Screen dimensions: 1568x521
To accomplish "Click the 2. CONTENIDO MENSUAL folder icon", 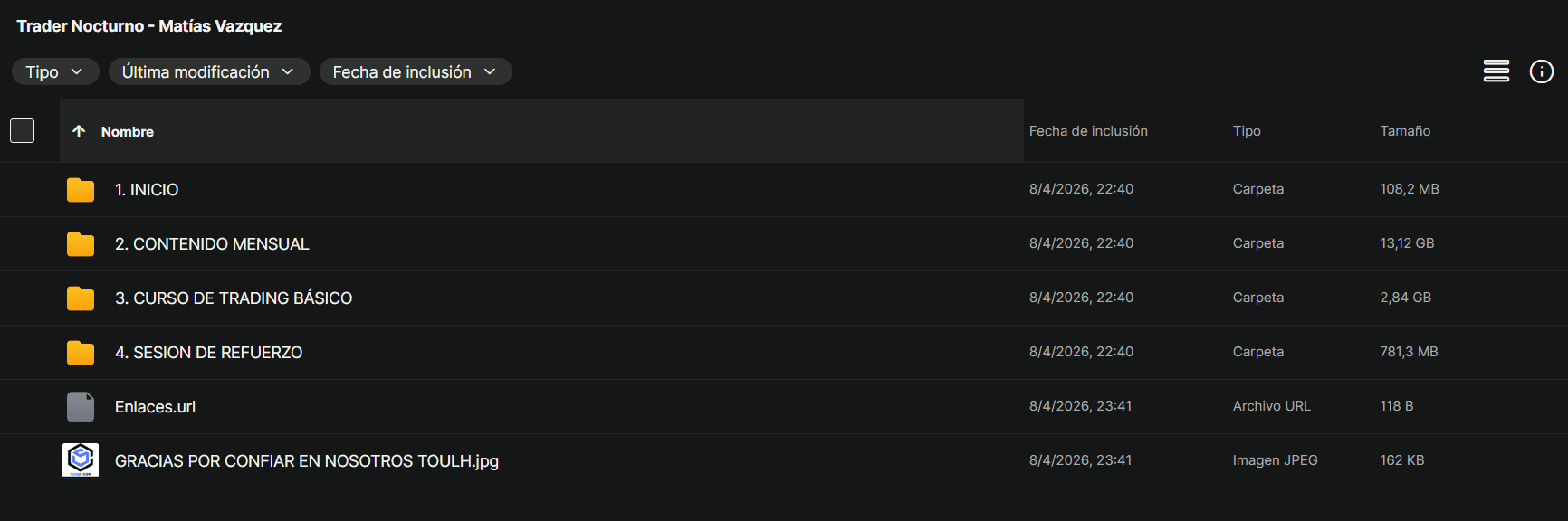I will [81, 244].
